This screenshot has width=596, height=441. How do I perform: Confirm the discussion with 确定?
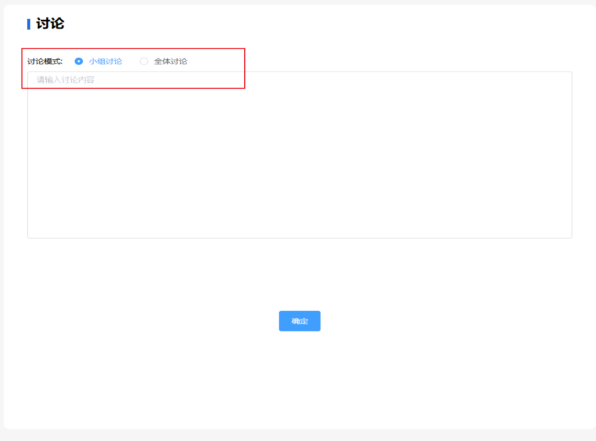pyautogui.click(x=300, y=321)
